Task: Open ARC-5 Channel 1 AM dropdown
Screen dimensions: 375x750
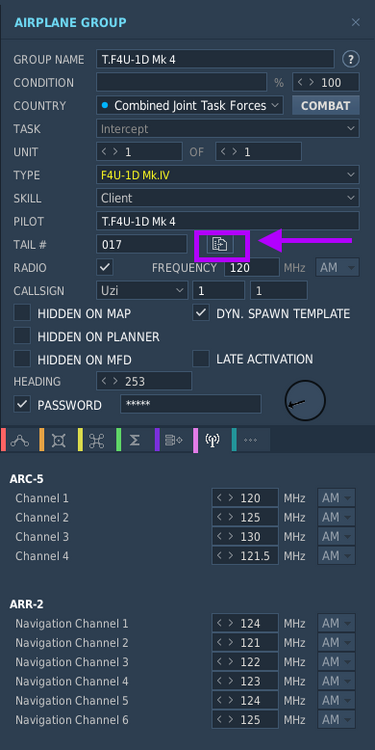Action: (336, 498)
